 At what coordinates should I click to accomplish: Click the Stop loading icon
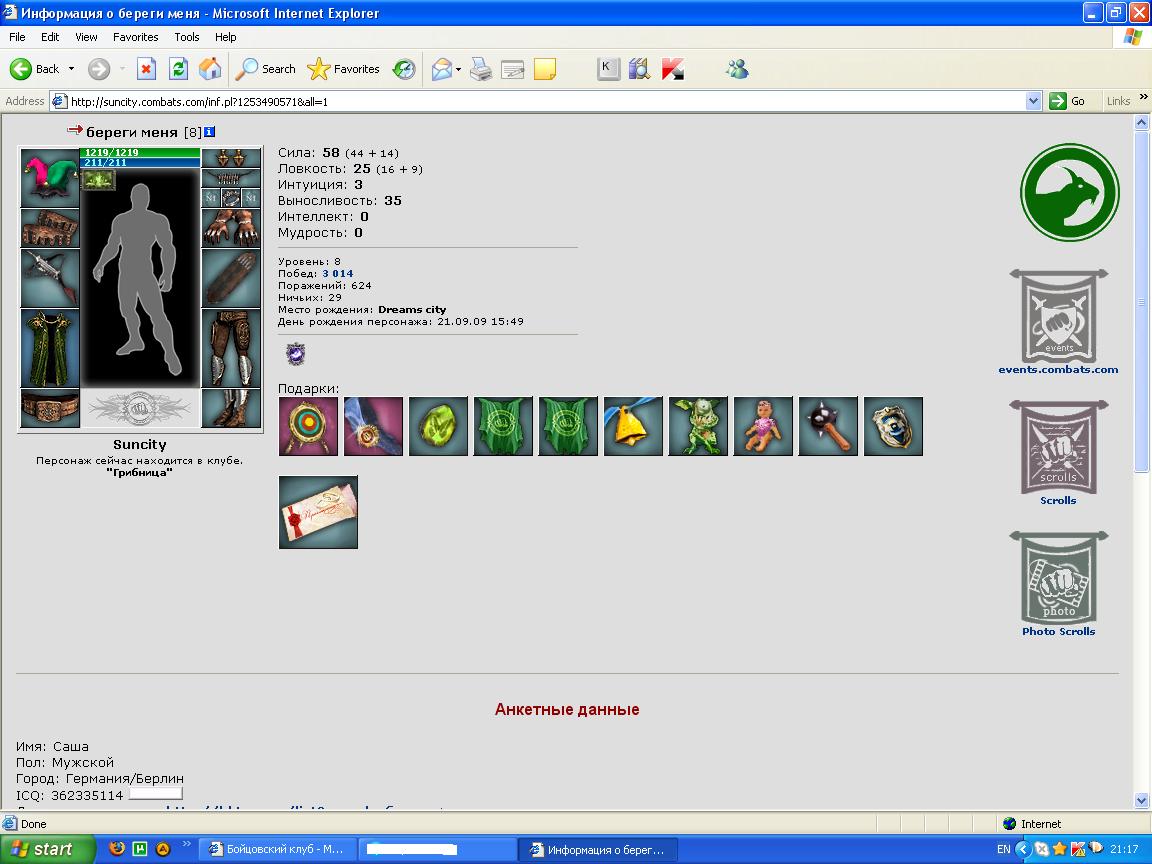point(146,69)
